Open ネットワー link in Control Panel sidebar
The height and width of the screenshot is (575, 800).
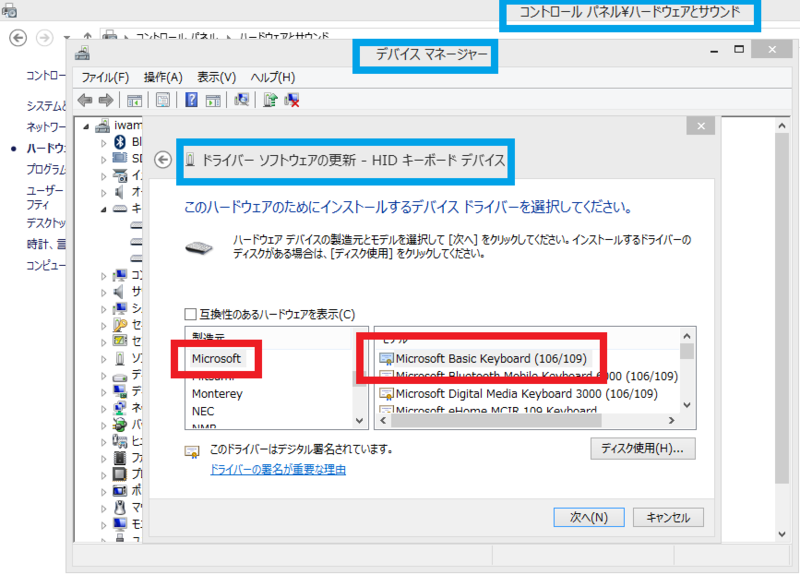[x=46, y=127]
